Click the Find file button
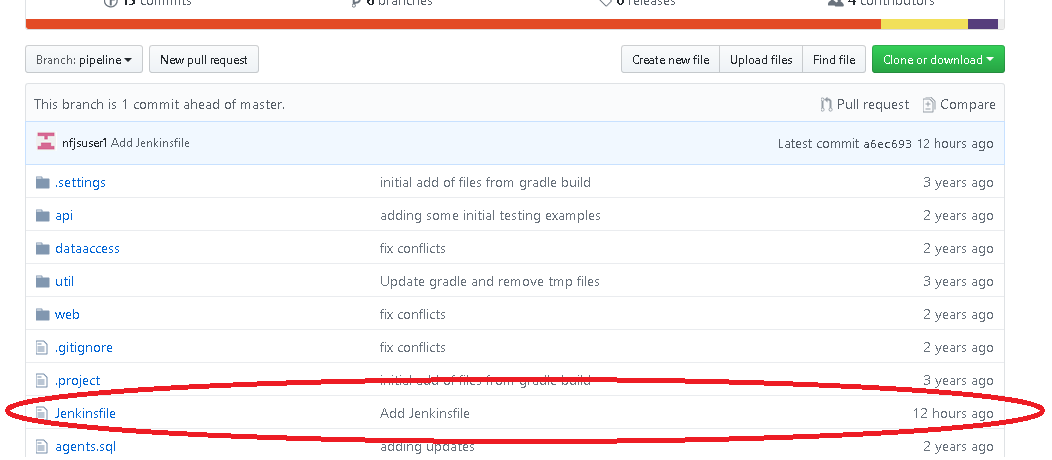Image resolution: width=1052 pixels, height=460 pixels. (x=833, y=60)
